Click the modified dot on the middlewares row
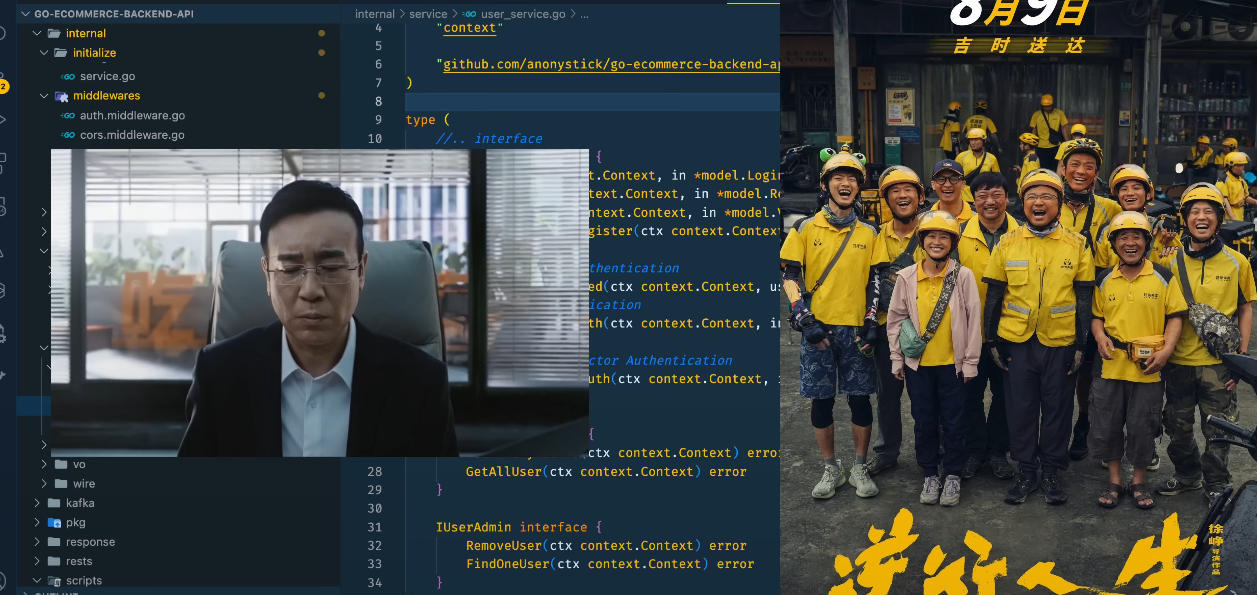 [321, 96]
